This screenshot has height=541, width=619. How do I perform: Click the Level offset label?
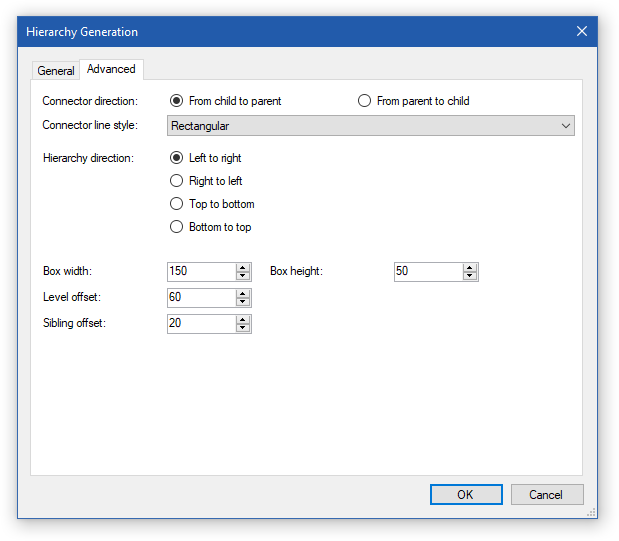click(72, 297)
